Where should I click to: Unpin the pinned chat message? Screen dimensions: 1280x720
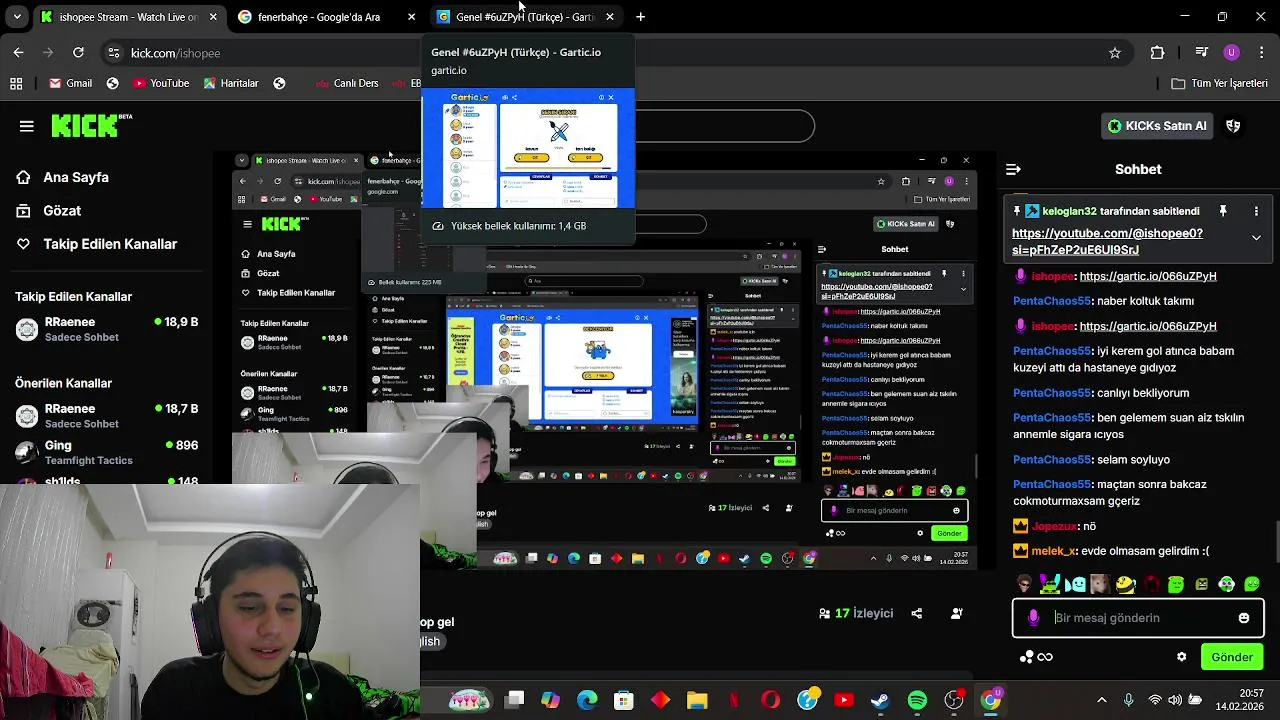[x=1222, y=212]
